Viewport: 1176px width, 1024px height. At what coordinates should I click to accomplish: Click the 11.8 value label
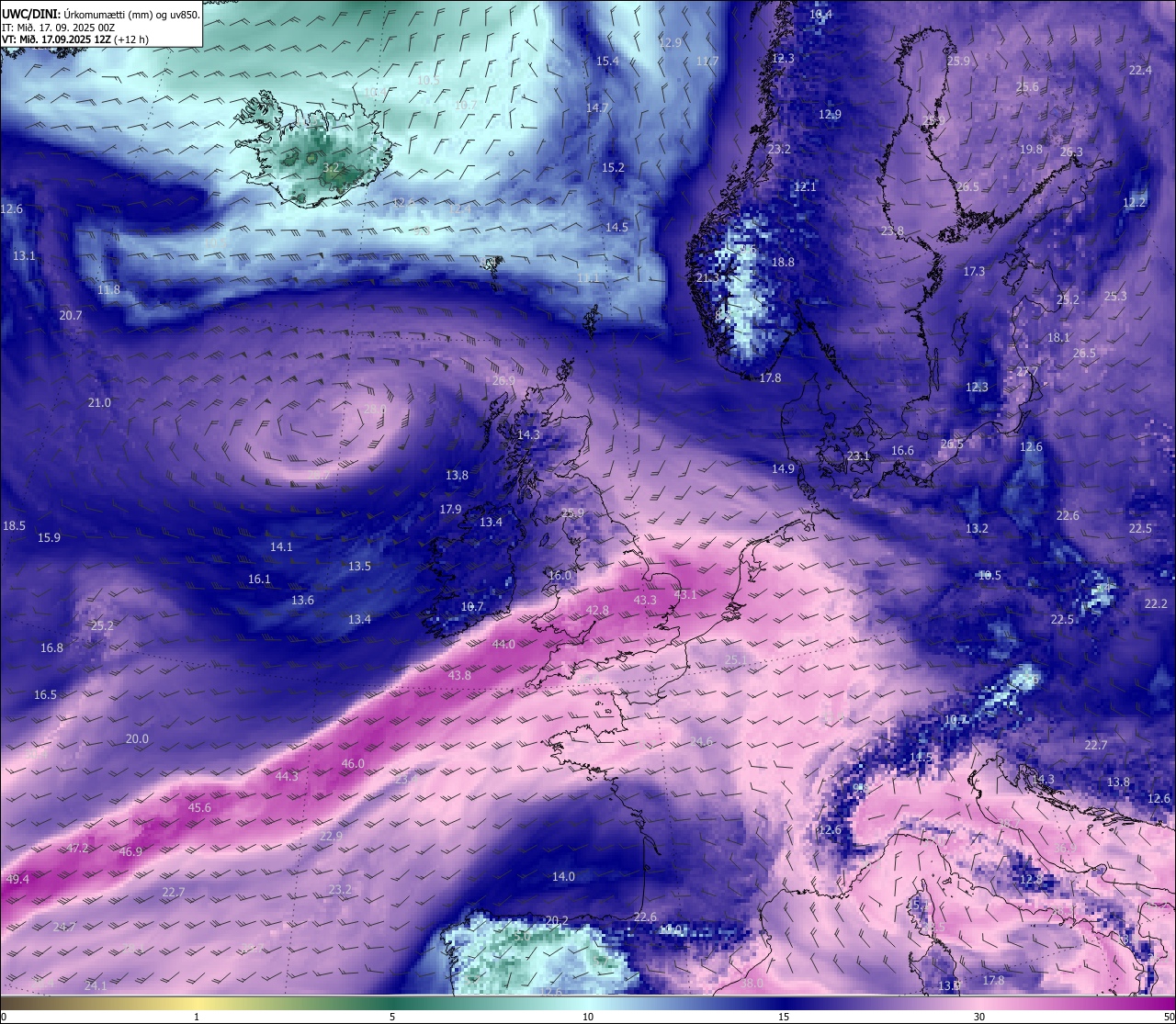click(108, 289)
